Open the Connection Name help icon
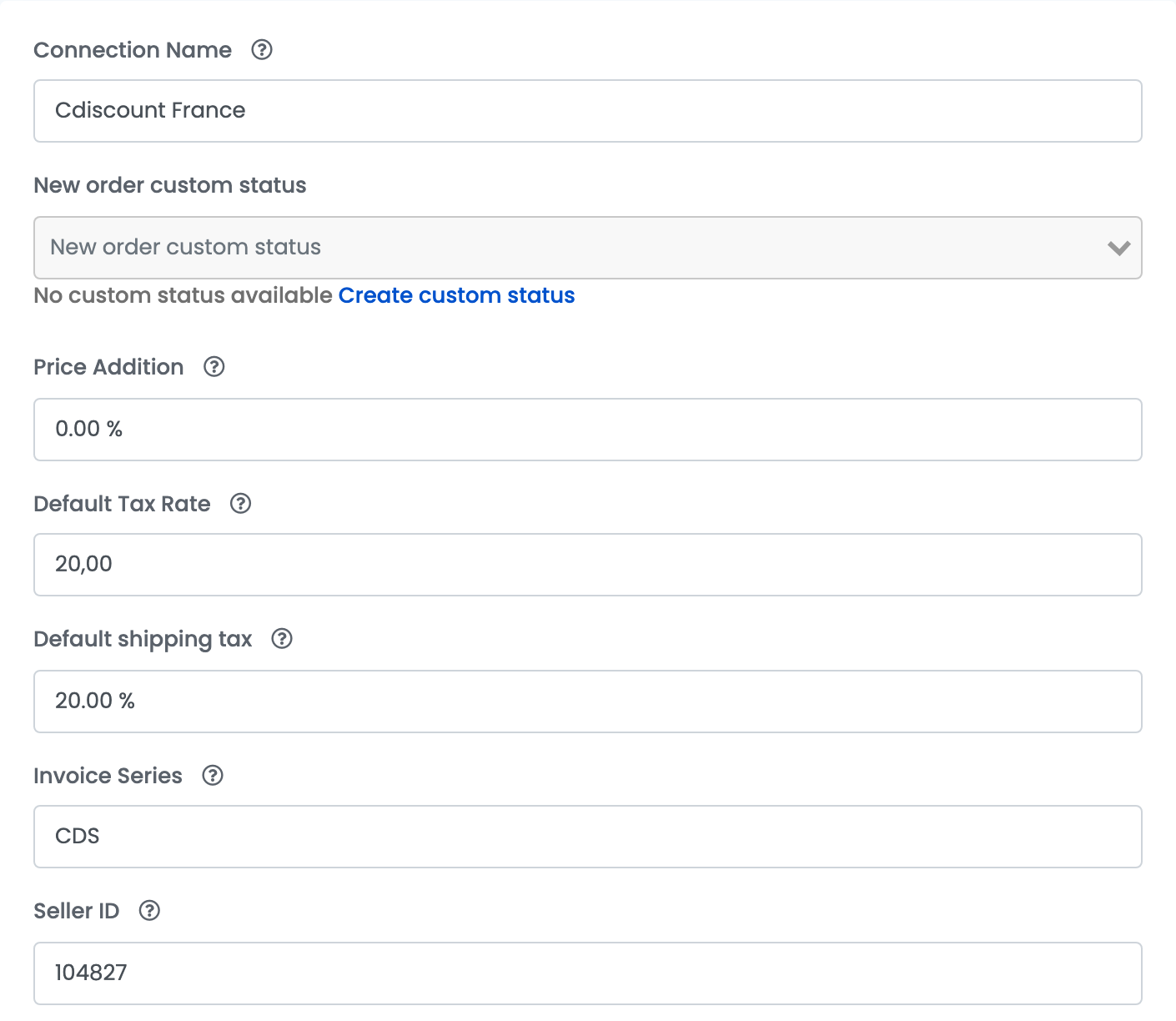Image resolution: width=1176 pixels, height=1021 pixels. pyautogui.click(x=262, y=50)
